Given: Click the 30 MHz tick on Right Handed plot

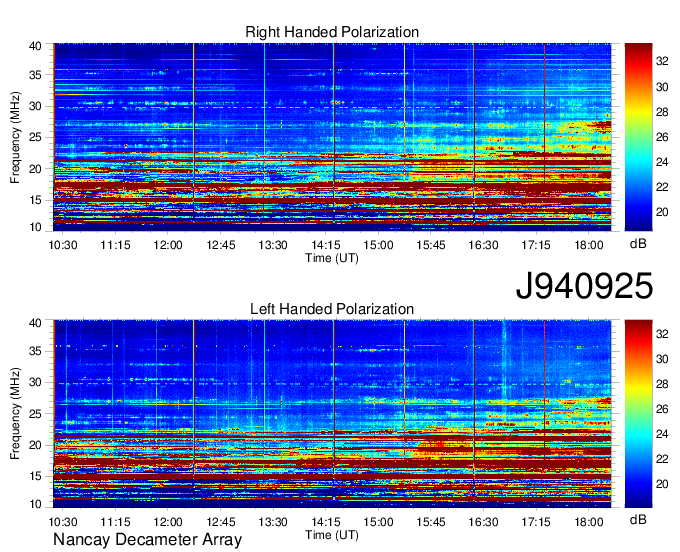Looking at the screenshot, I should (35, 106).
